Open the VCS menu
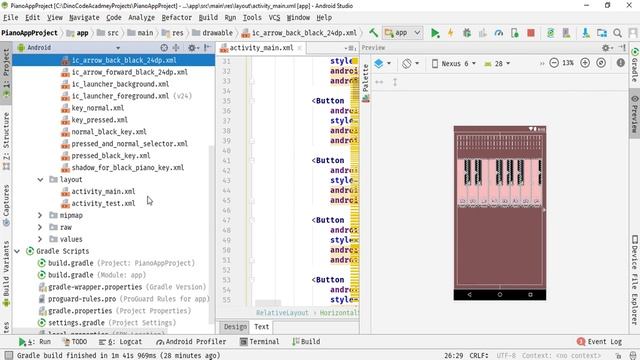640x360 pixels. point(274,18)
